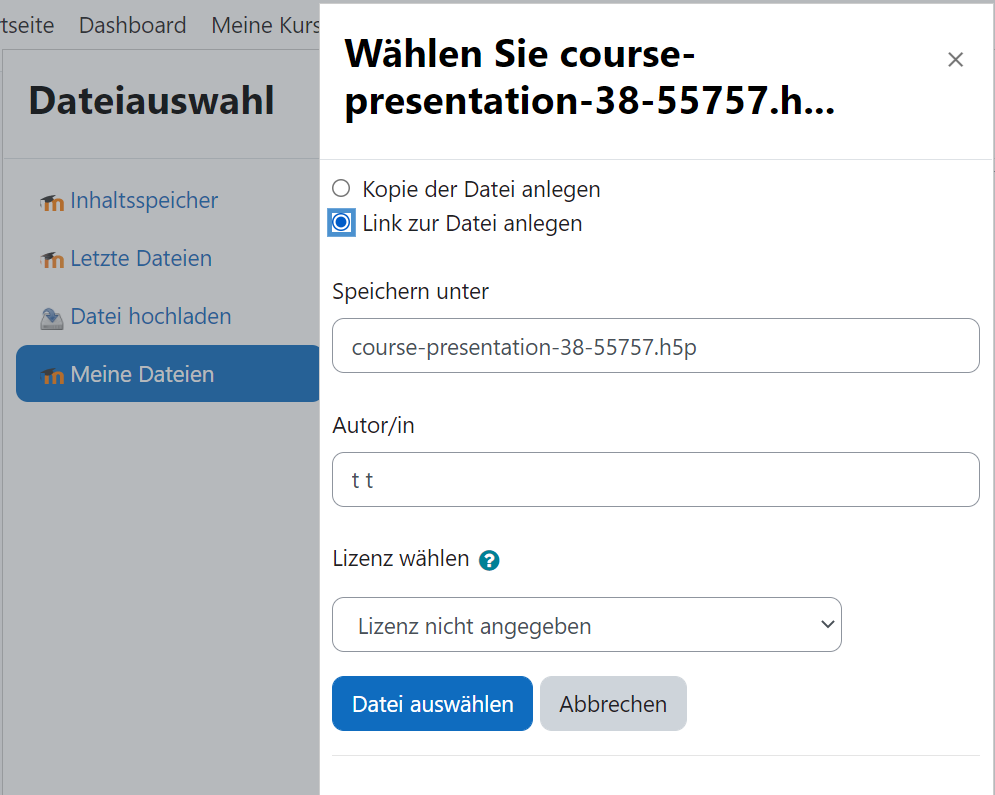Switch to Letzte Dateien repository
This screenshot has height=795, width=995.
(141, 259)
